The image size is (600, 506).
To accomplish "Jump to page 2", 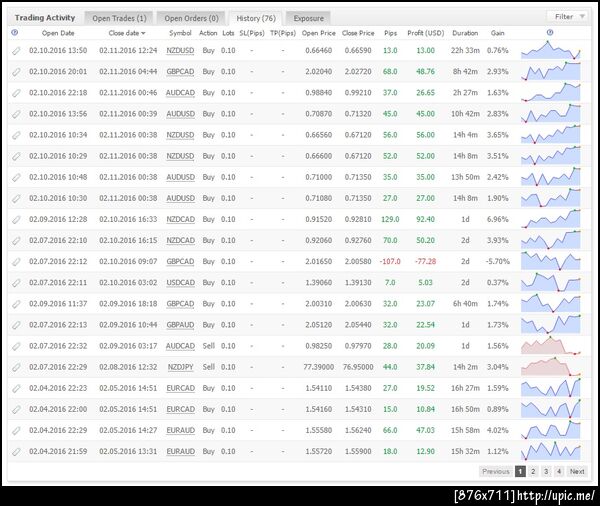I will pyautogui.click(x=533, y=472).
